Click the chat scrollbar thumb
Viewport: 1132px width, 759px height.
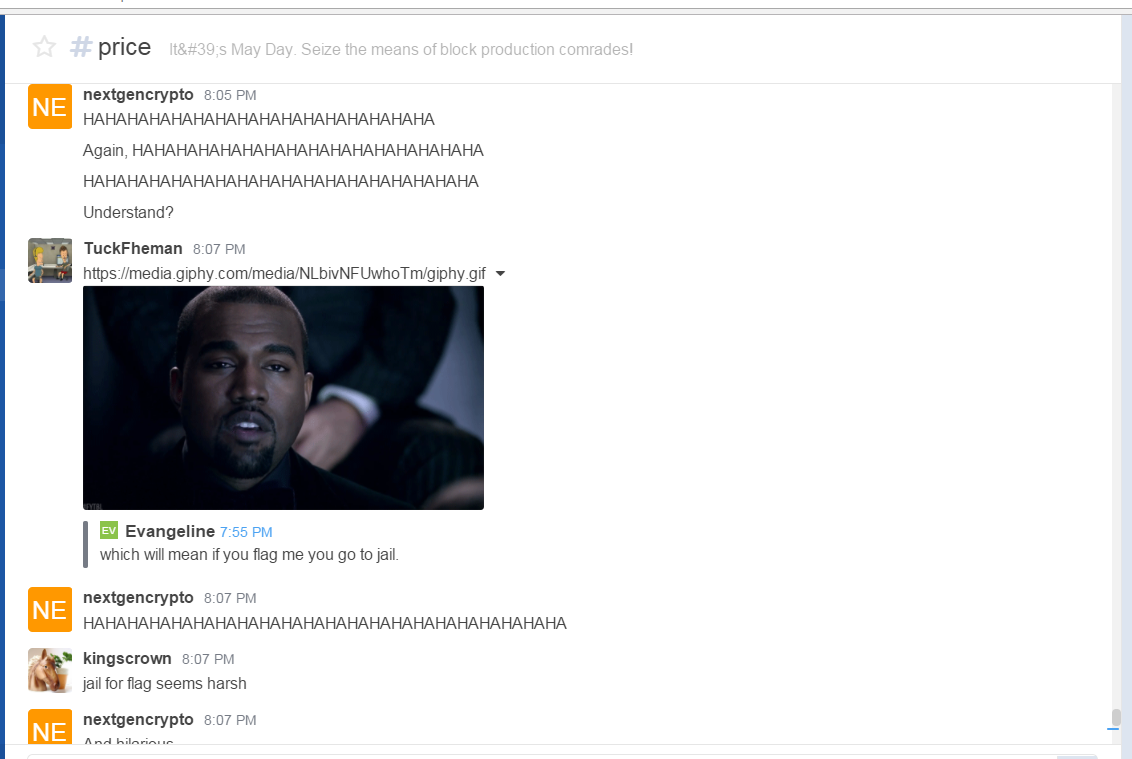(x=1116, y=717)
